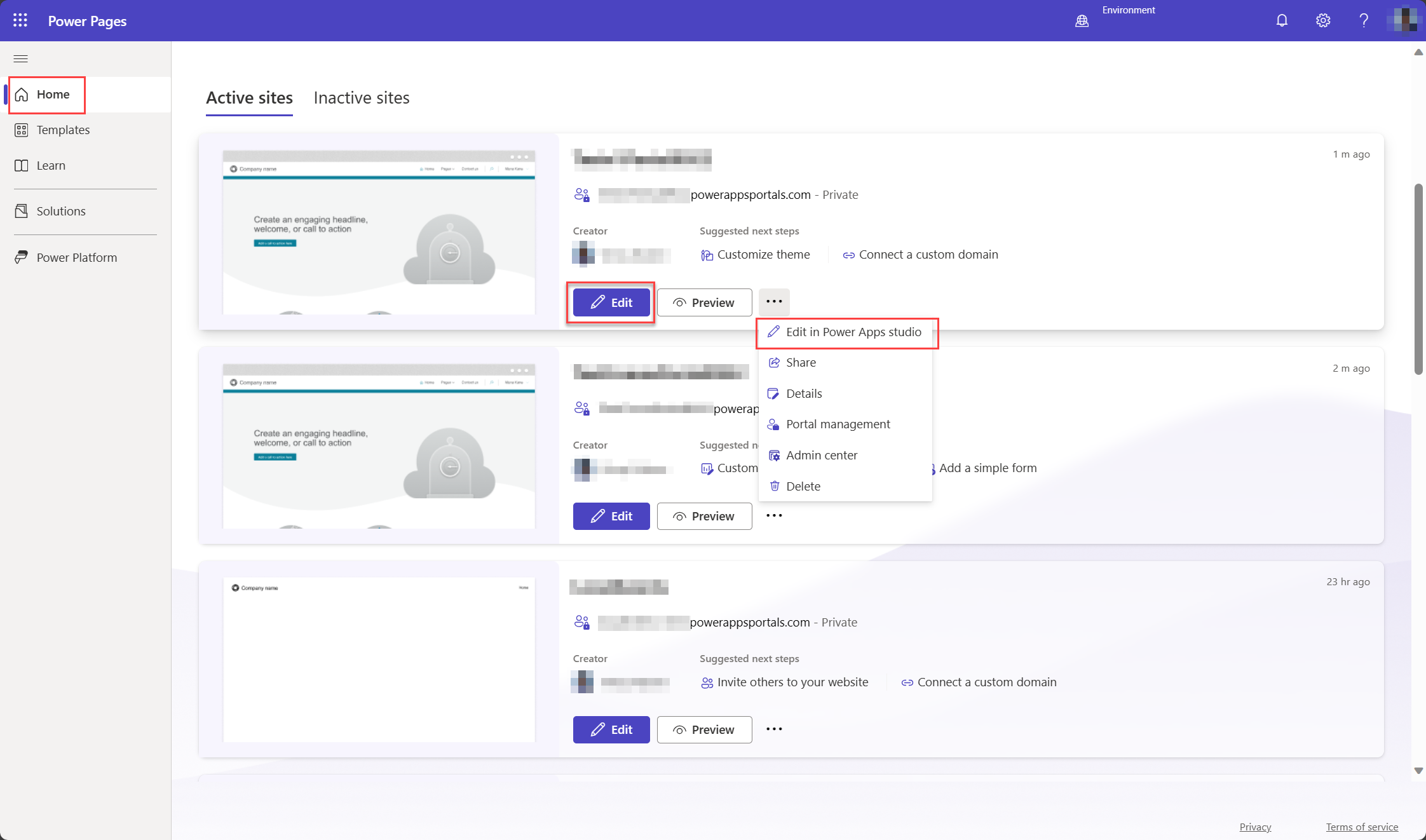1426x840 pixels.
Task: Open the ellipsis menu for first site
Action: [x=774, y=302]
